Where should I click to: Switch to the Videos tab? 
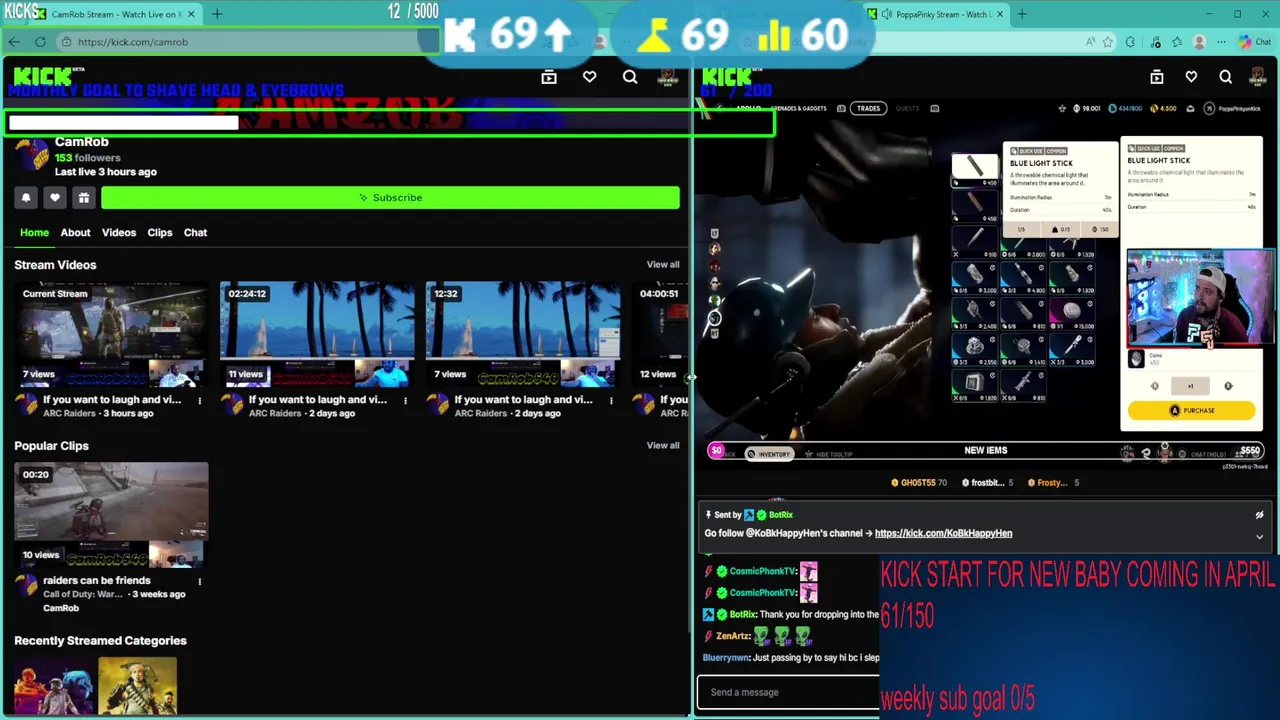(119, 232)
